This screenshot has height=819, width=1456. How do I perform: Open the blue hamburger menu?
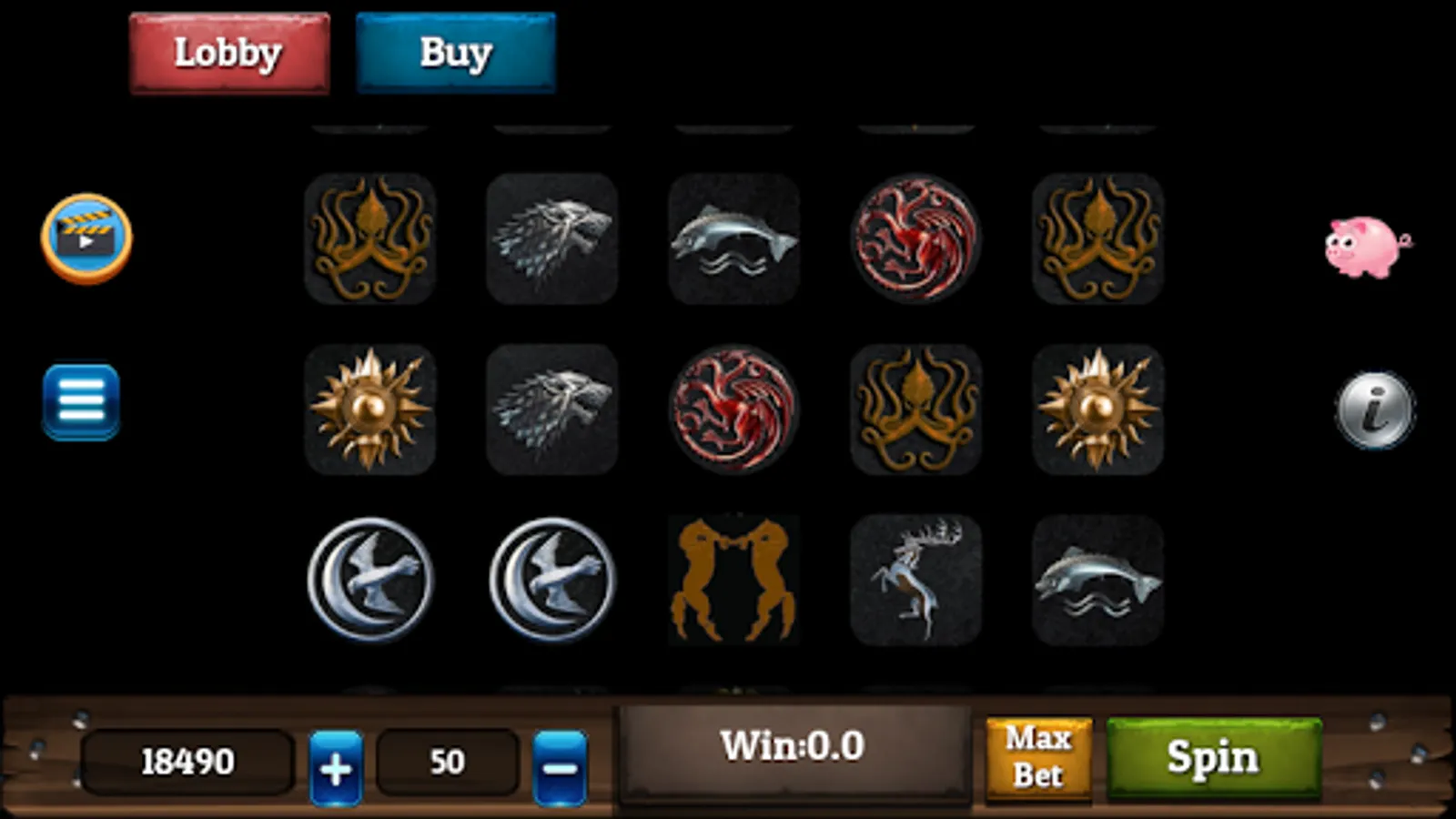tap(81, 402)
